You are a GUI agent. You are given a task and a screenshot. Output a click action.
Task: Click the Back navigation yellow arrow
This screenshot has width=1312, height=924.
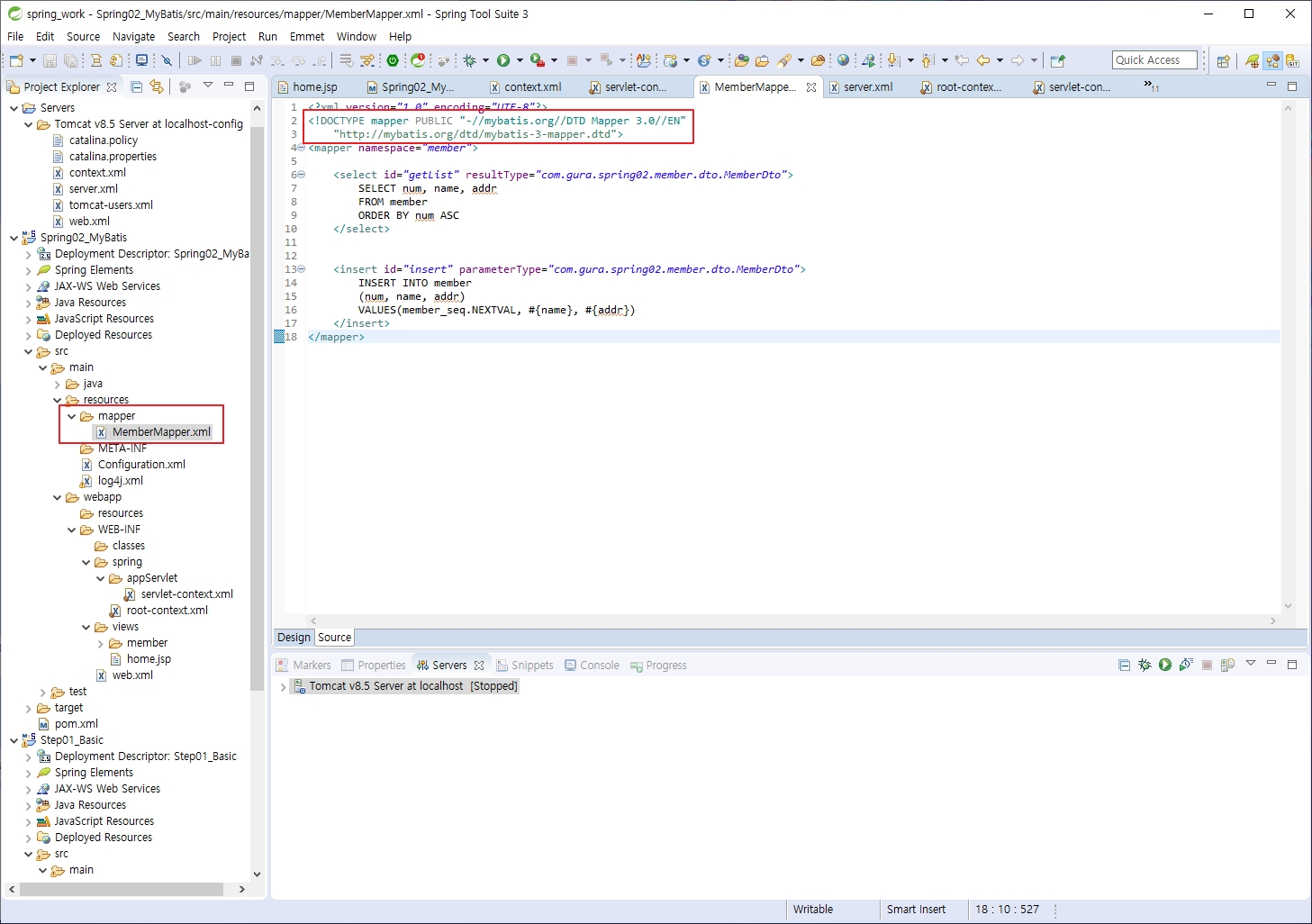coord(984,60)
